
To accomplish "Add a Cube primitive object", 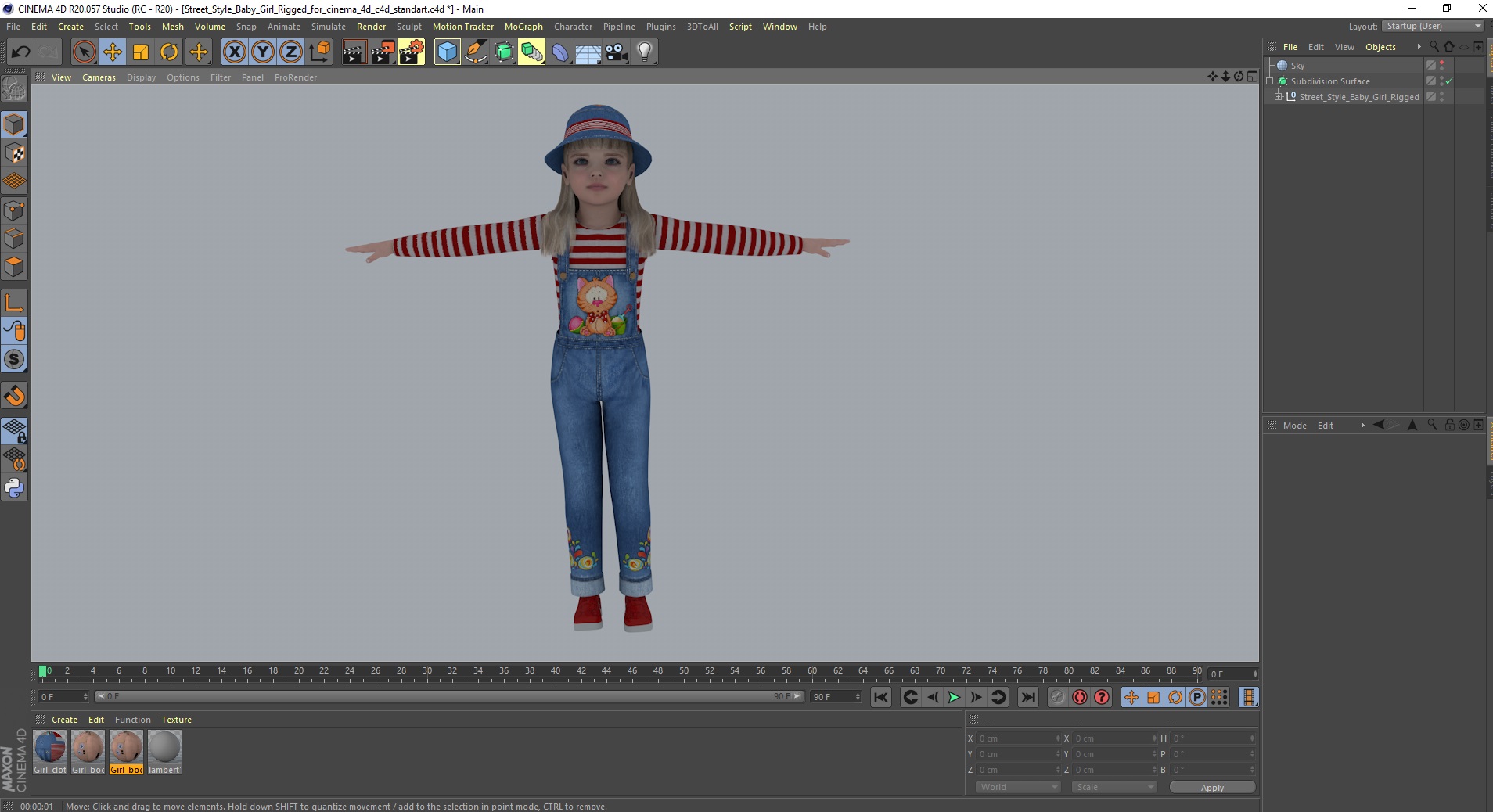I will [x=447, y=52].
